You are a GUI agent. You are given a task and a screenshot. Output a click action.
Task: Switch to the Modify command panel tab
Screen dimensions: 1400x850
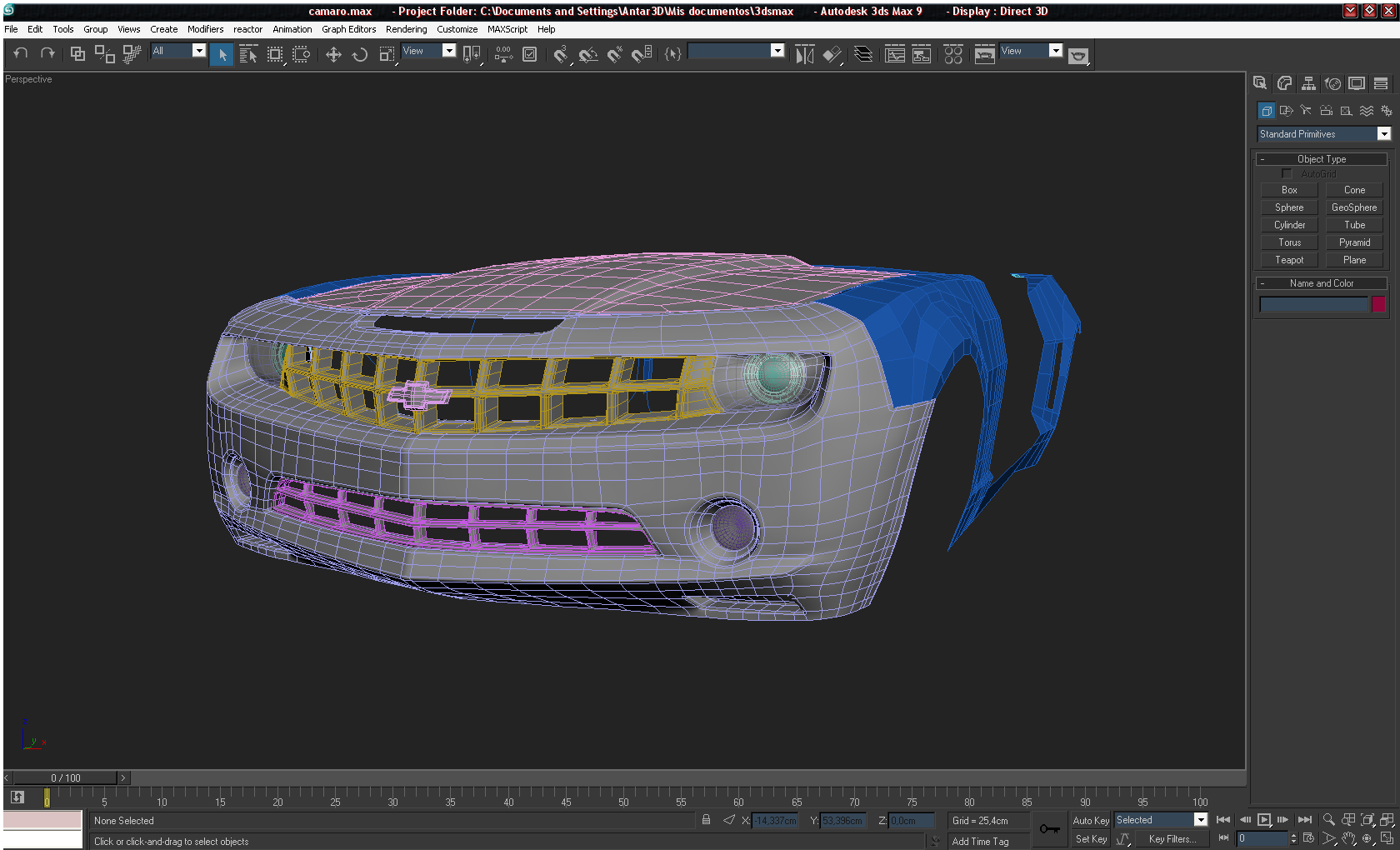[1284, 83]
